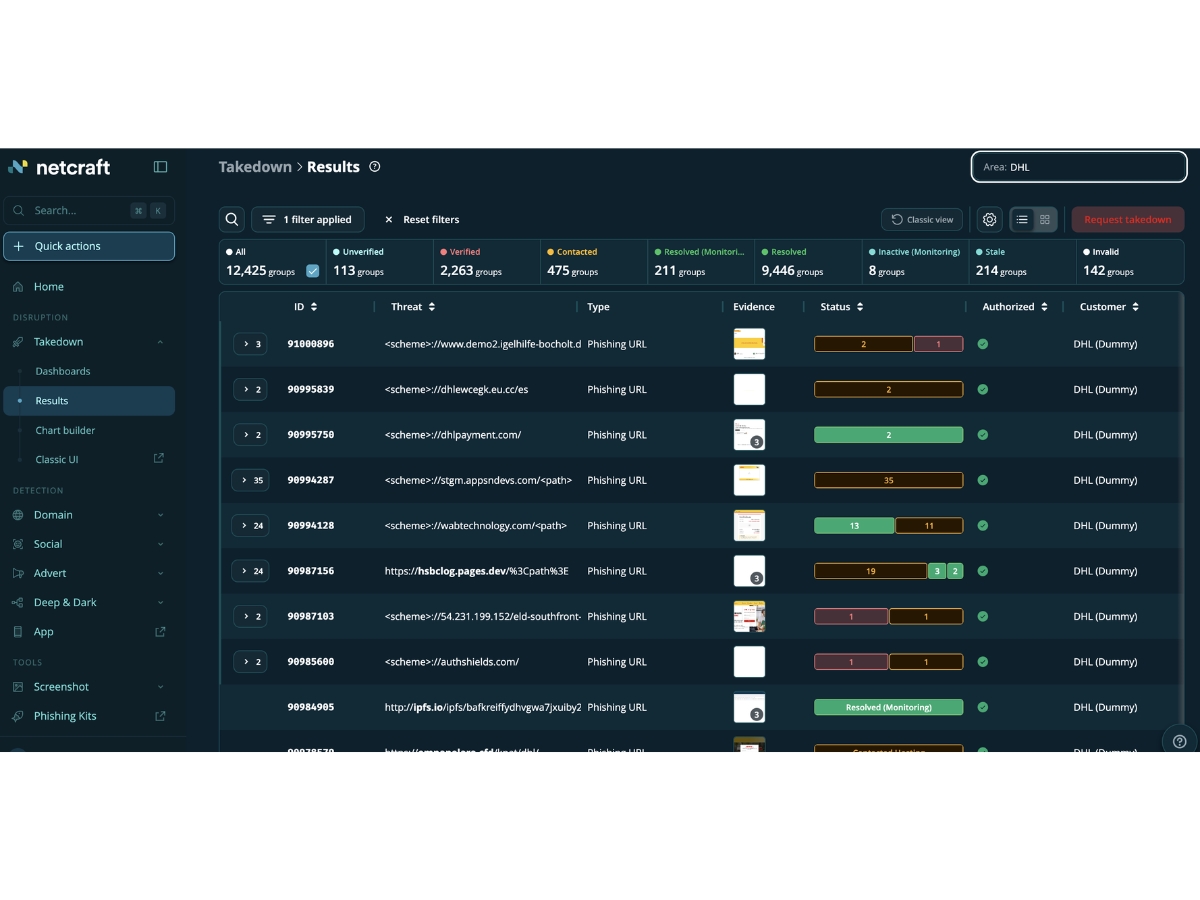Image resolution: width=1200 pixels, height=900 pixels.
Task: Sort by ID column arrows
Action: (314, 307)
